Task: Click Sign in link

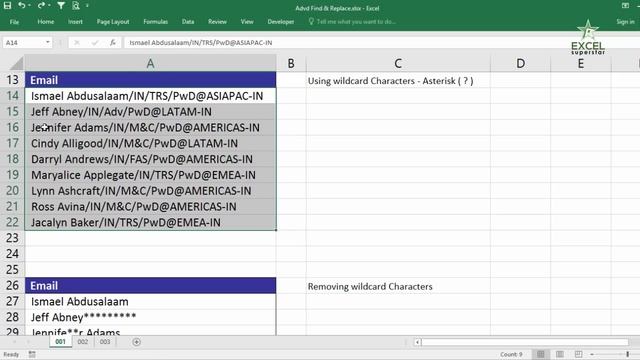Action: click(625, 22)
